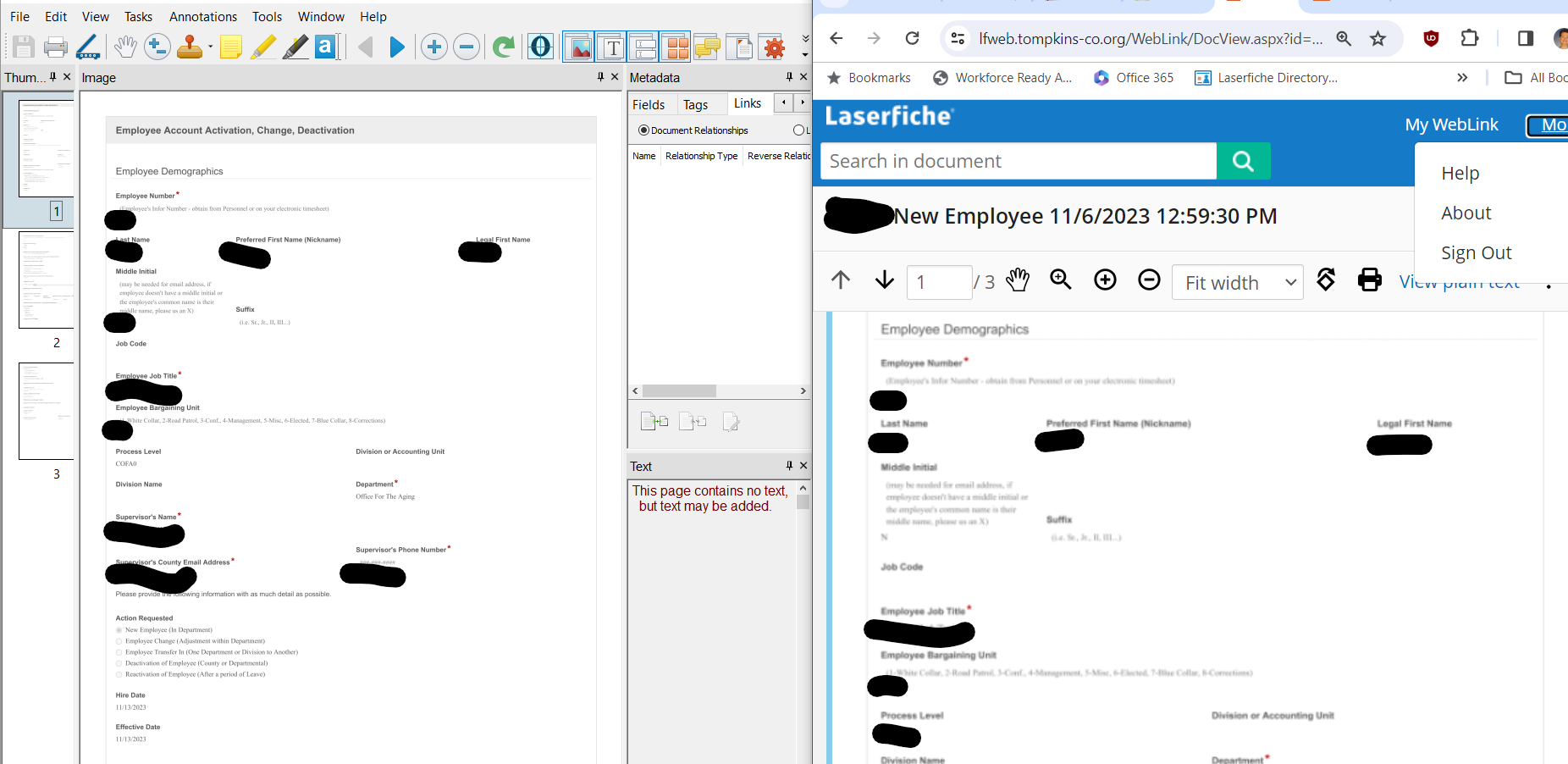
Task: Open the File menu
Action: (x=19, y=16)
